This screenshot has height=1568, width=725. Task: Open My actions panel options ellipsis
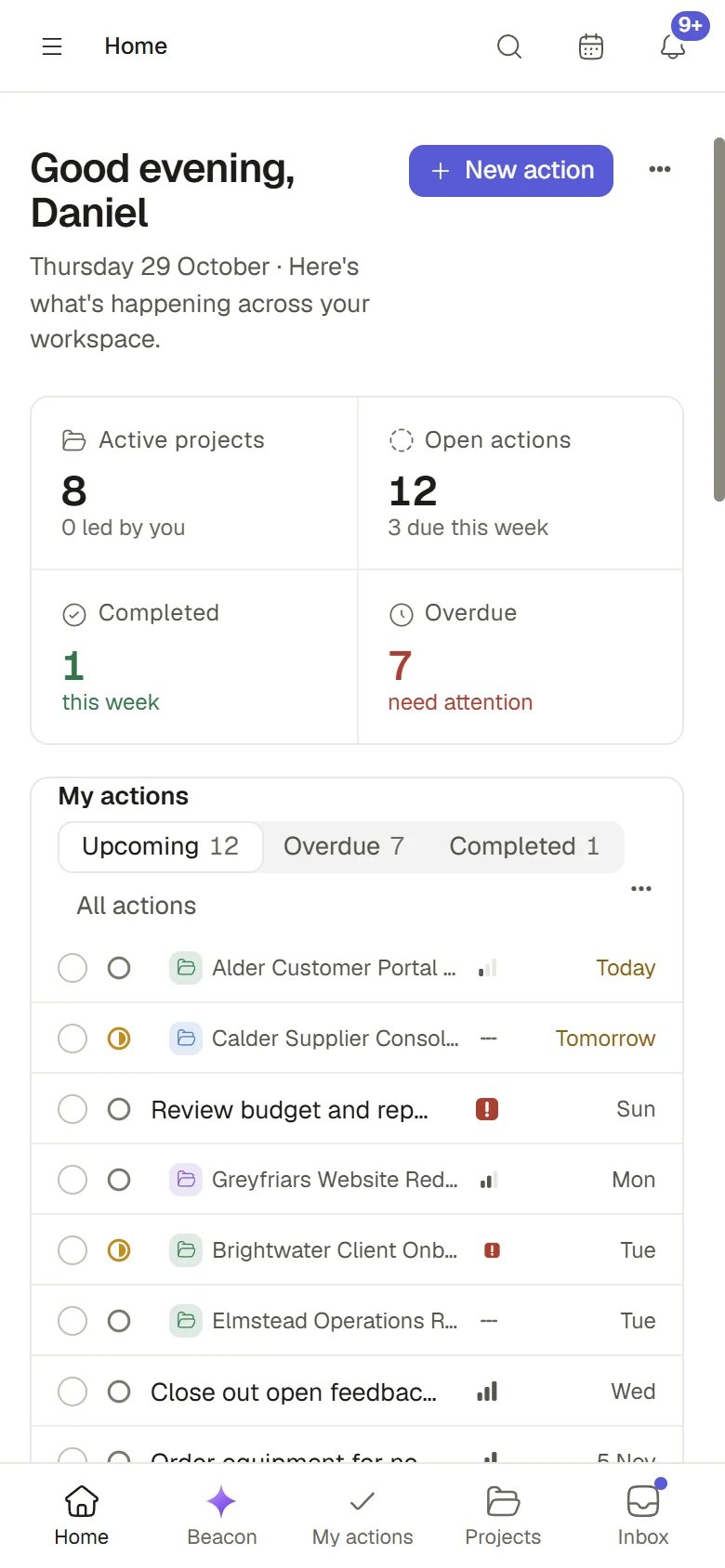click(641, 889)
